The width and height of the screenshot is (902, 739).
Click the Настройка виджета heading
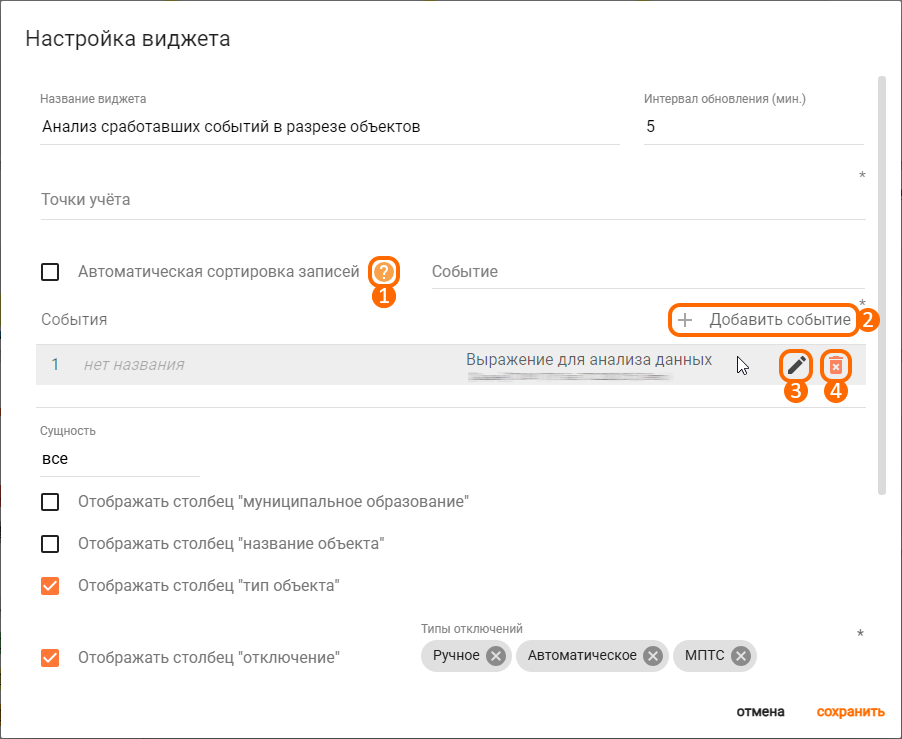pyautogui.click(x=128, y=39)
